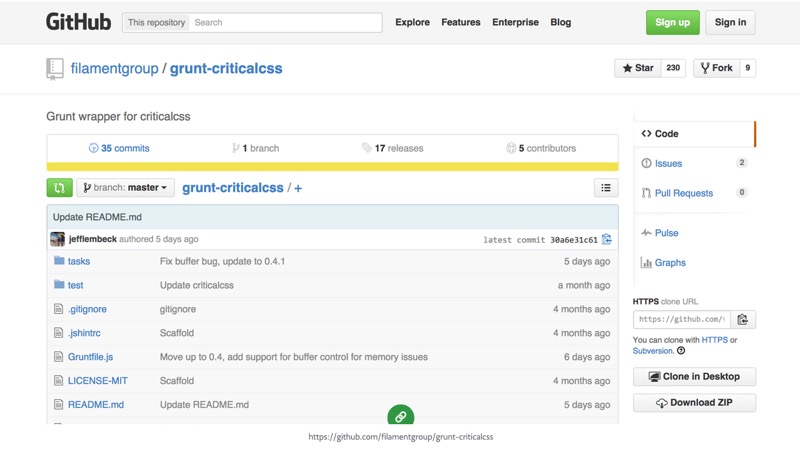Open the branch: master dropdown

point(125,188)
